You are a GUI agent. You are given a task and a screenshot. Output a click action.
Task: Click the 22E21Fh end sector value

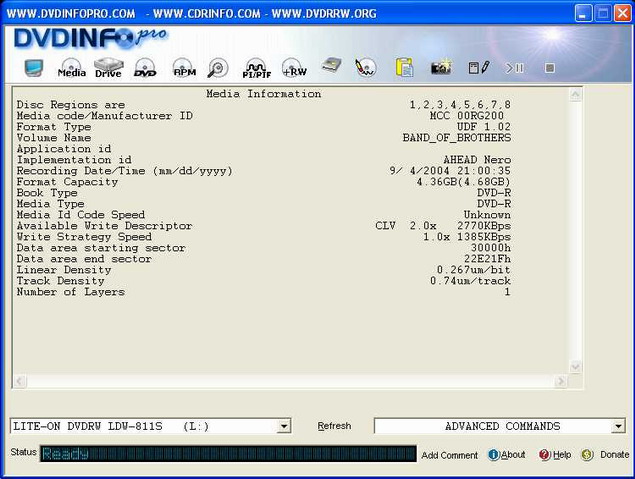(488, 259)
